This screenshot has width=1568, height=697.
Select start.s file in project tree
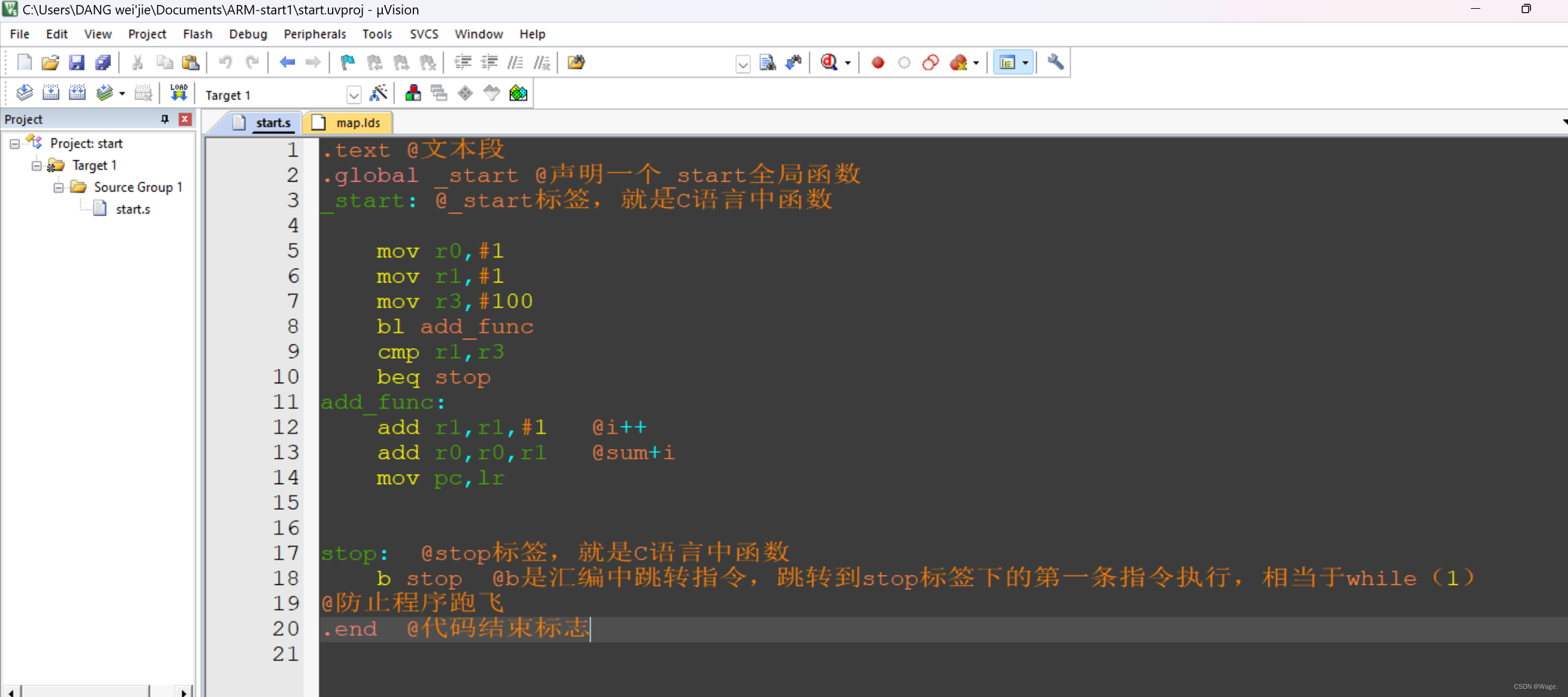click(132, 209)
